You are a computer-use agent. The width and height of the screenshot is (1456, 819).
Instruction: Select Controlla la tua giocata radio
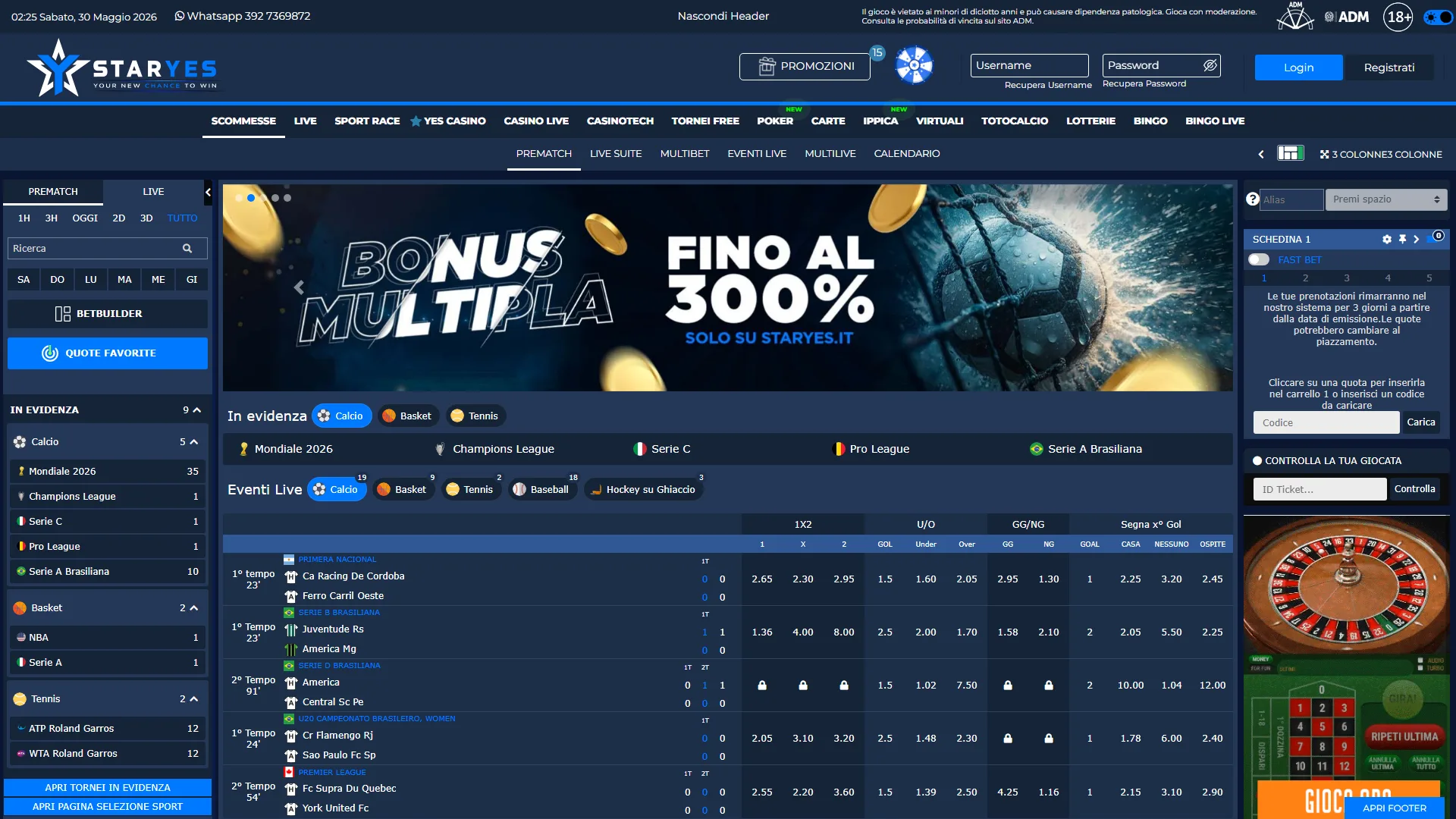(x=1257, y=460)
